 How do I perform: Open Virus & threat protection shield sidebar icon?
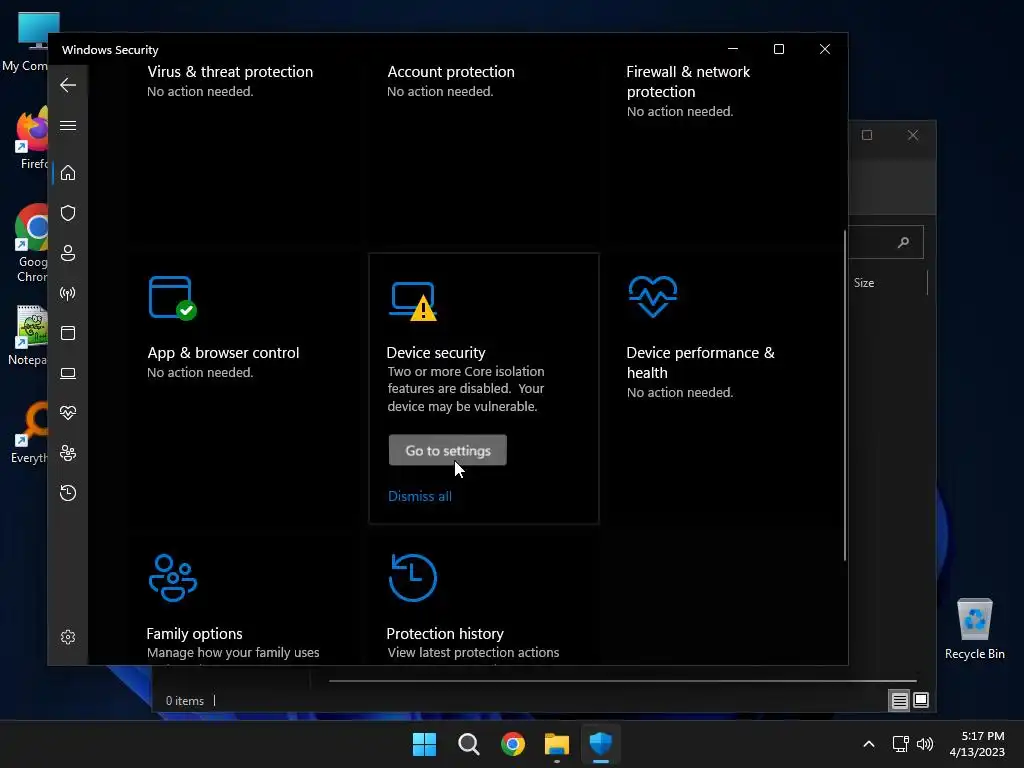click(x=68, y=213)
